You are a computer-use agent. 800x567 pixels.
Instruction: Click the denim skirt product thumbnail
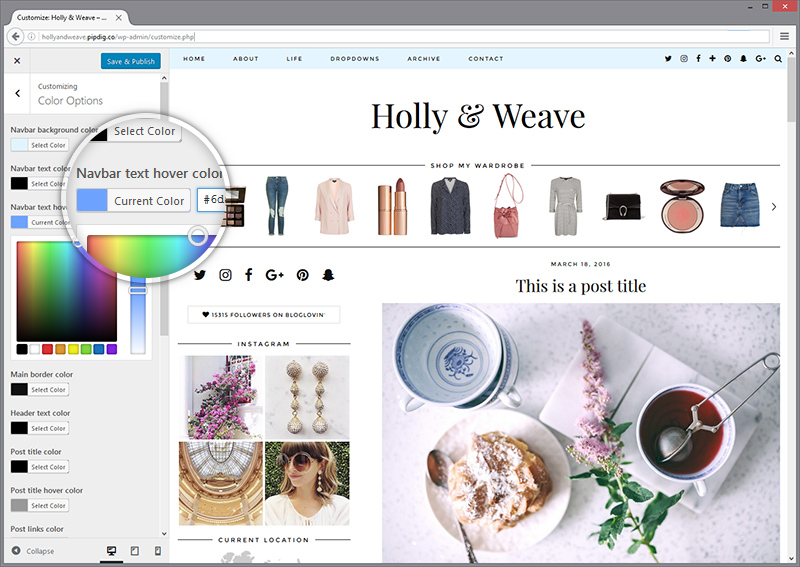click(x=740, y=205)
